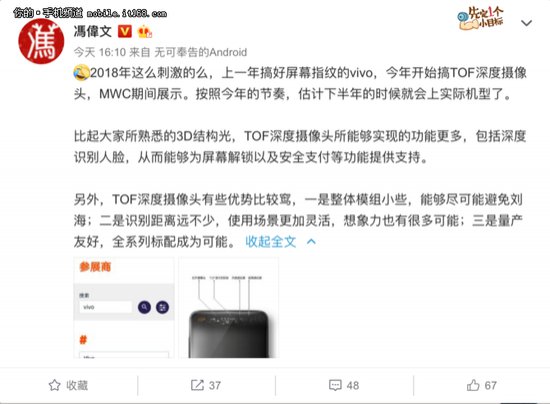Like the post with thumbs-up icon

pos(473,385)
